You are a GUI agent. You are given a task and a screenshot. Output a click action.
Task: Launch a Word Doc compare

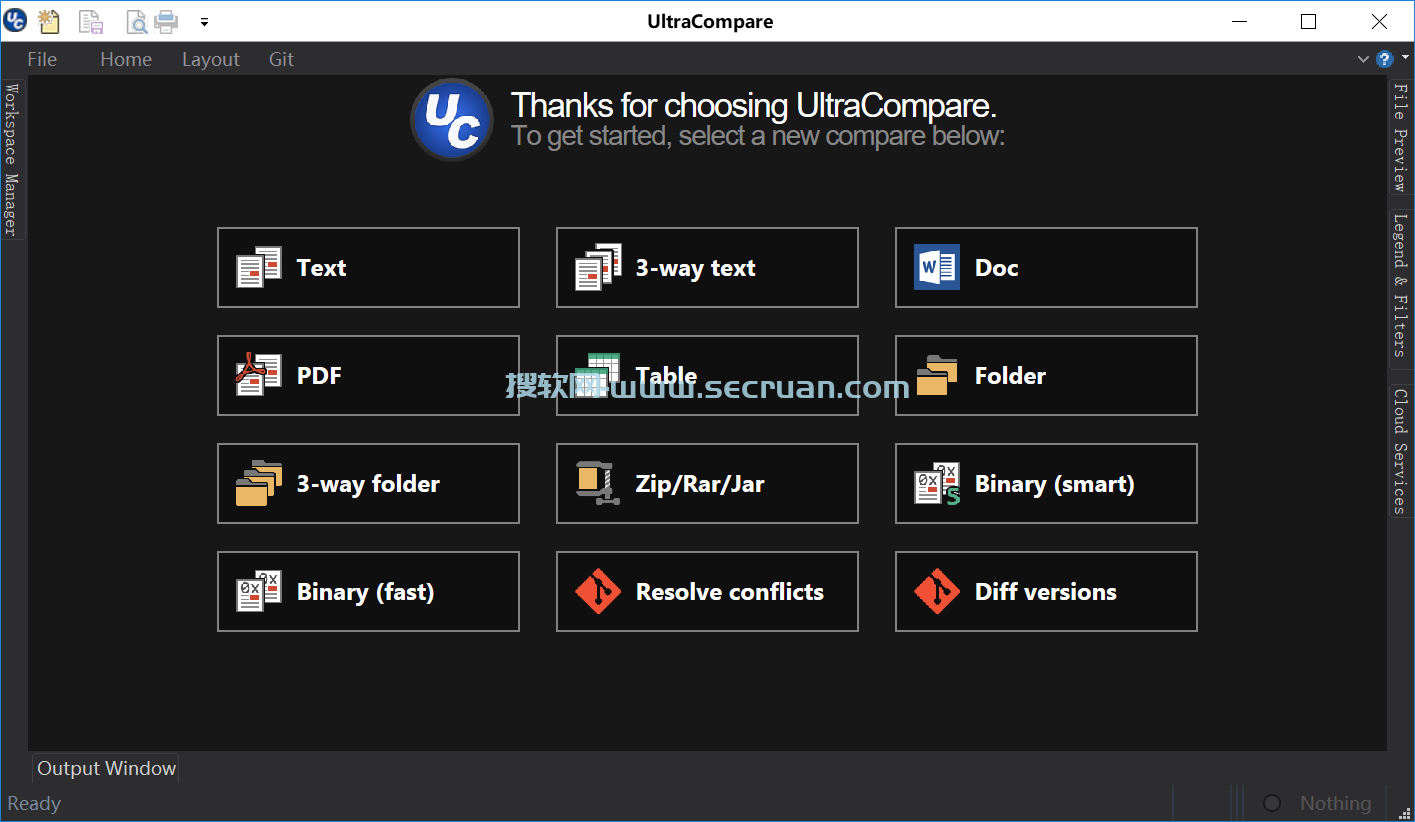click(x=1046, y=267)
